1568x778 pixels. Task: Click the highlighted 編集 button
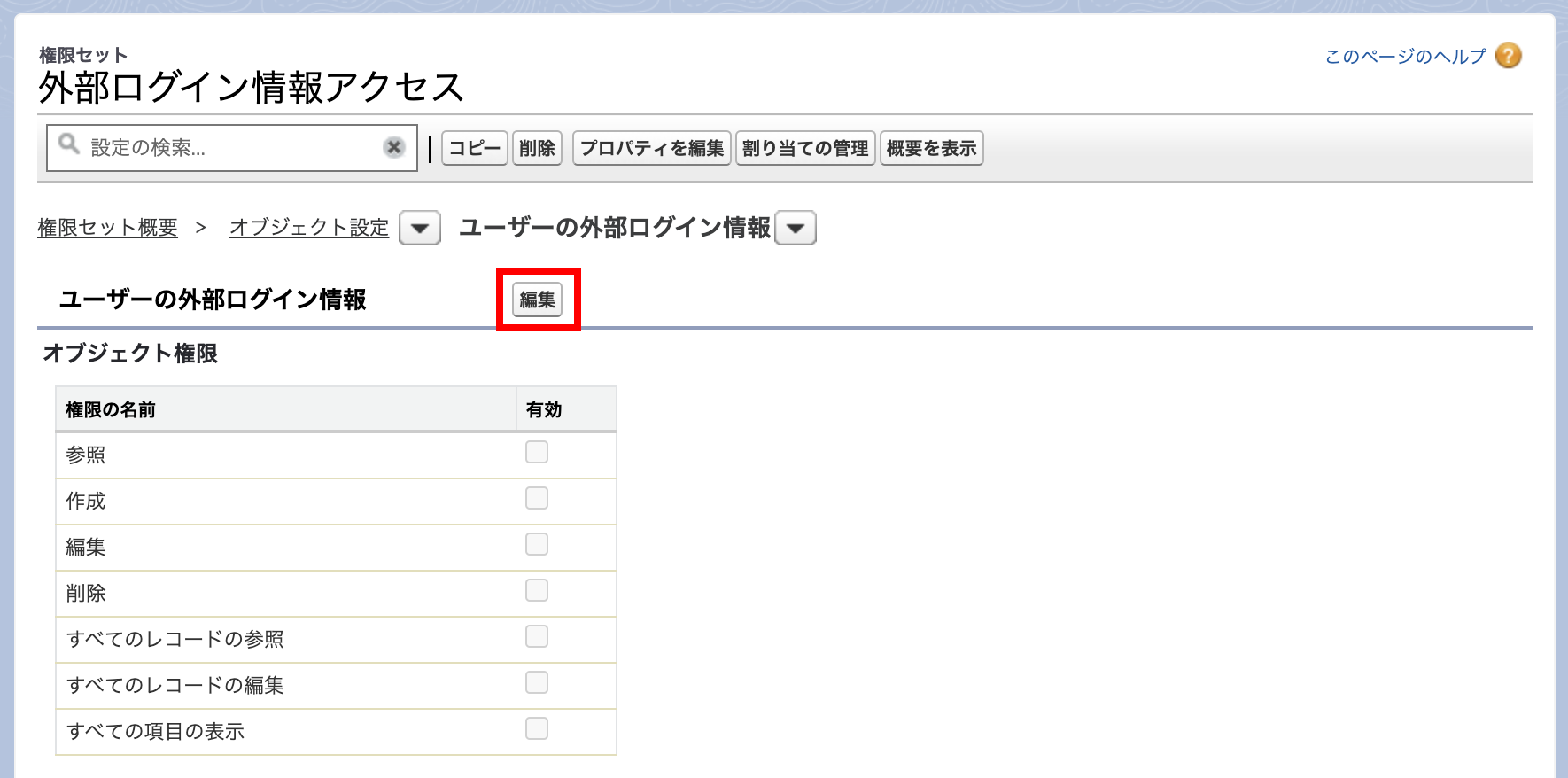[x=537, y=300]
